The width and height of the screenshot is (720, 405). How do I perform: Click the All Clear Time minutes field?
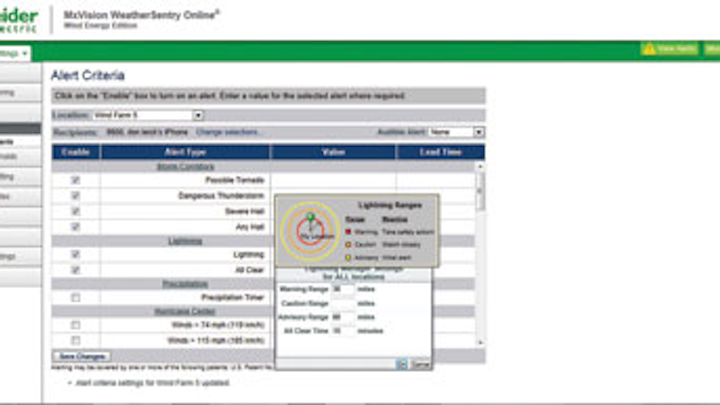(x=343, y=331)
